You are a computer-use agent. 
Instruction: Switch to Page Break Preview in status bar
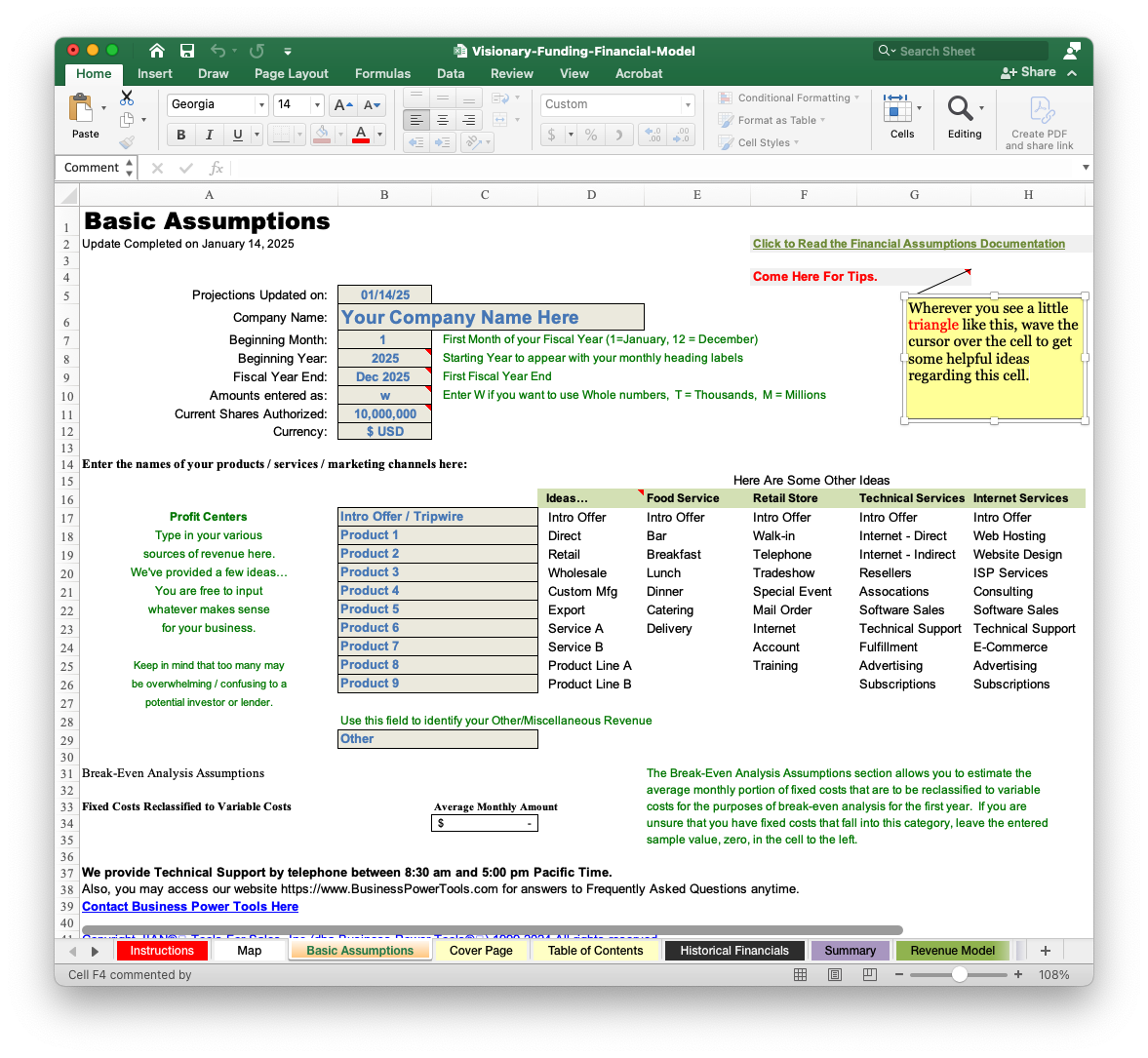tap(870, 974)
